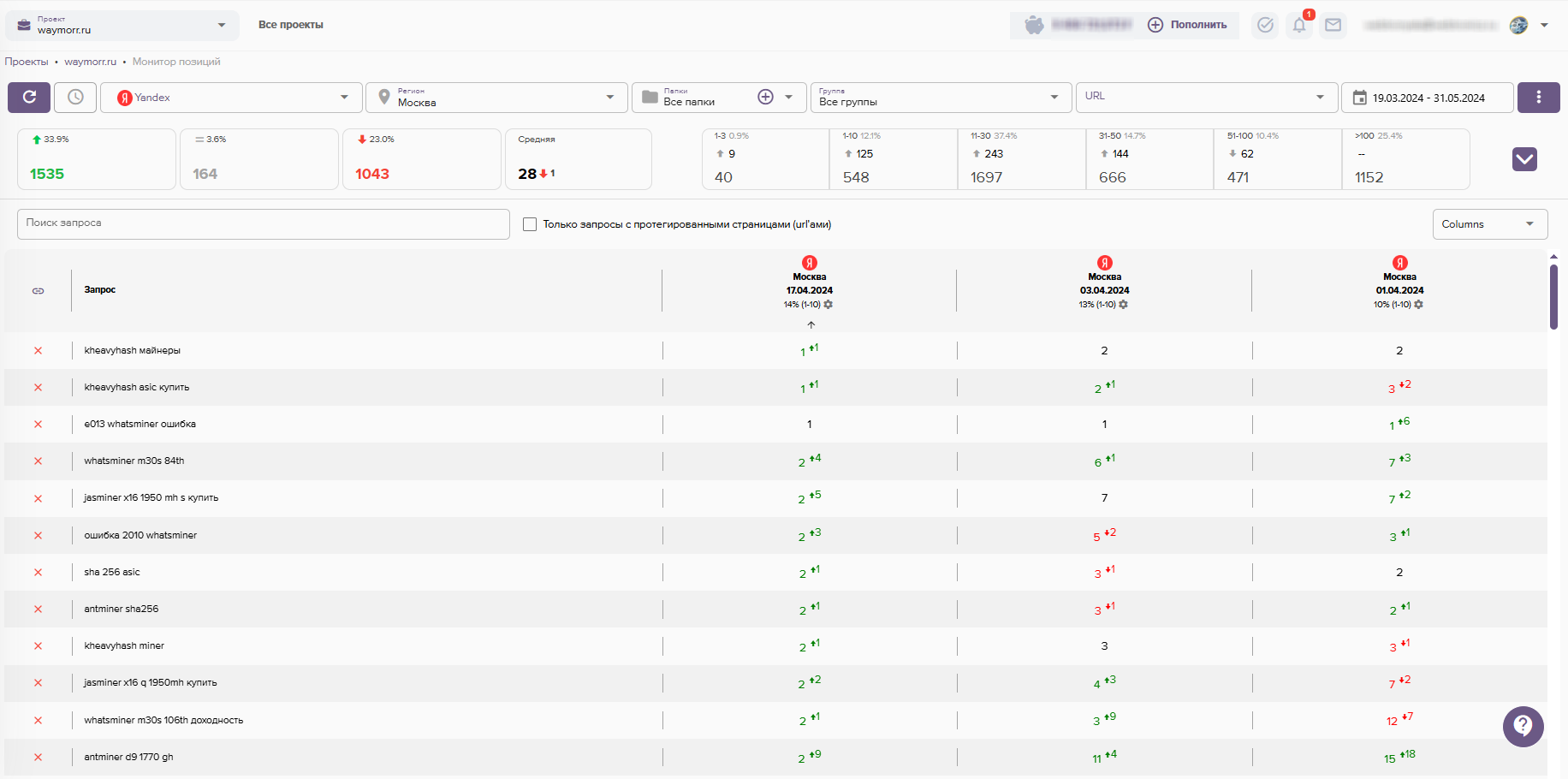This screenshot has height=779, width=1568.
Task: Click gear icon under 17.04.2024 column
Action: pos(829,305)
